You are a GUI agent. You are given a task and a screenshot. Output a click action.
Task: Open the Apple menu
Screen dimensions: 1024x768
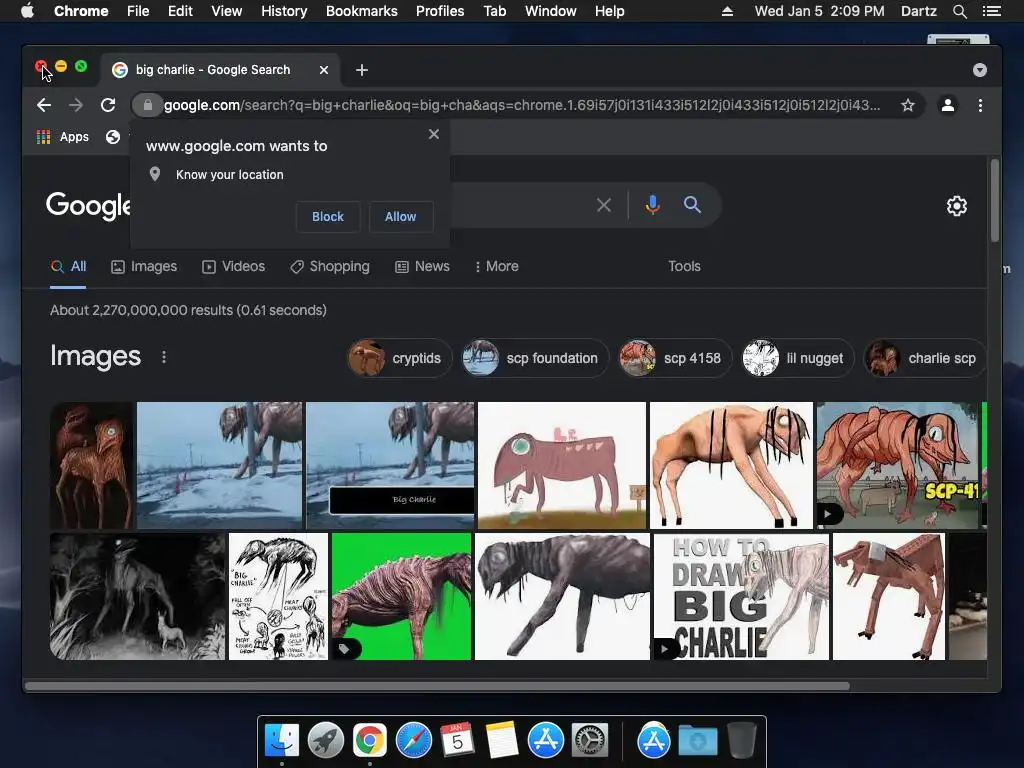point(27,11)
